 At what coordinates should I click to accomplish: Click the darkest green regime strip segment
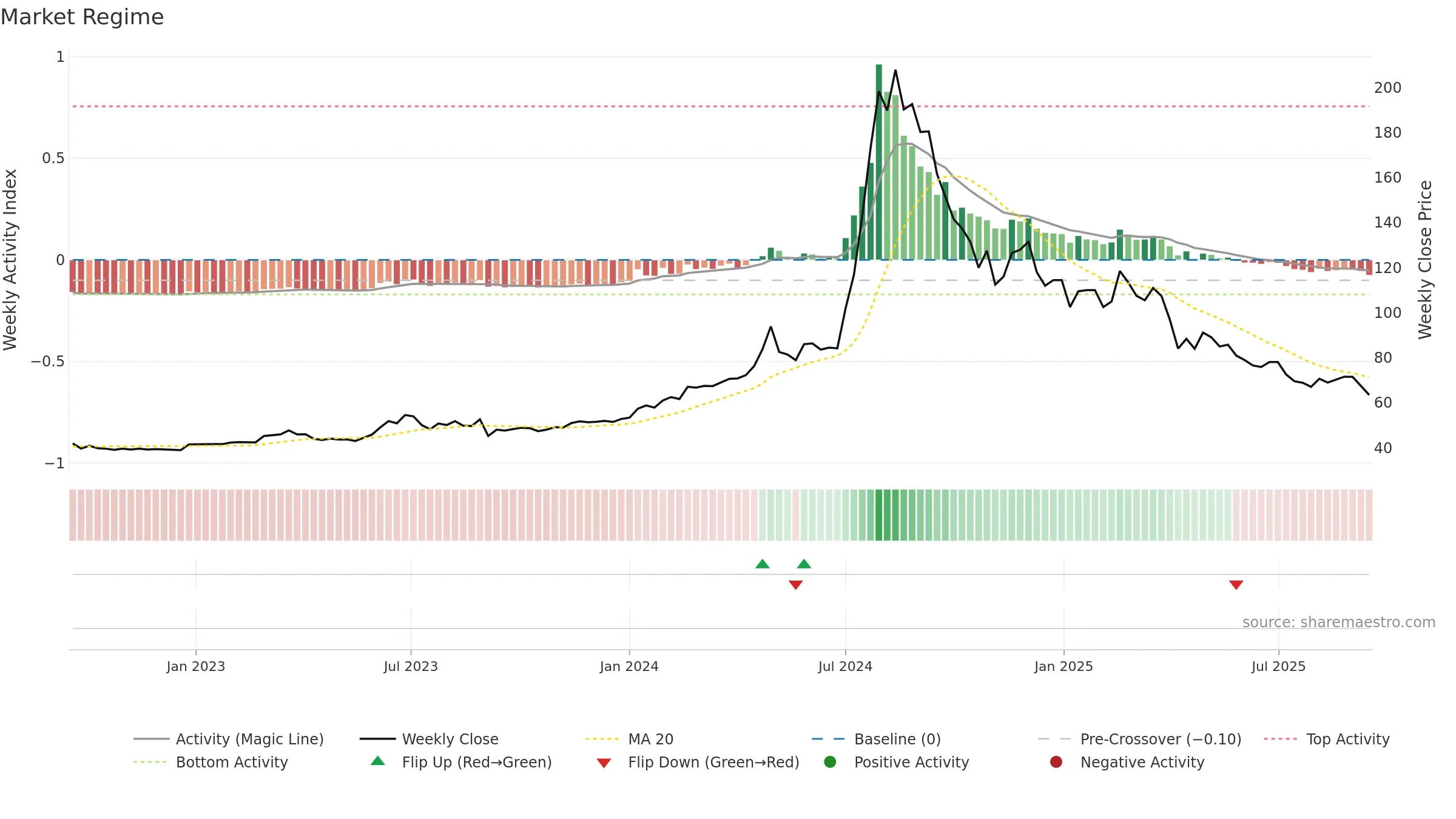click(x=879, y=515)
